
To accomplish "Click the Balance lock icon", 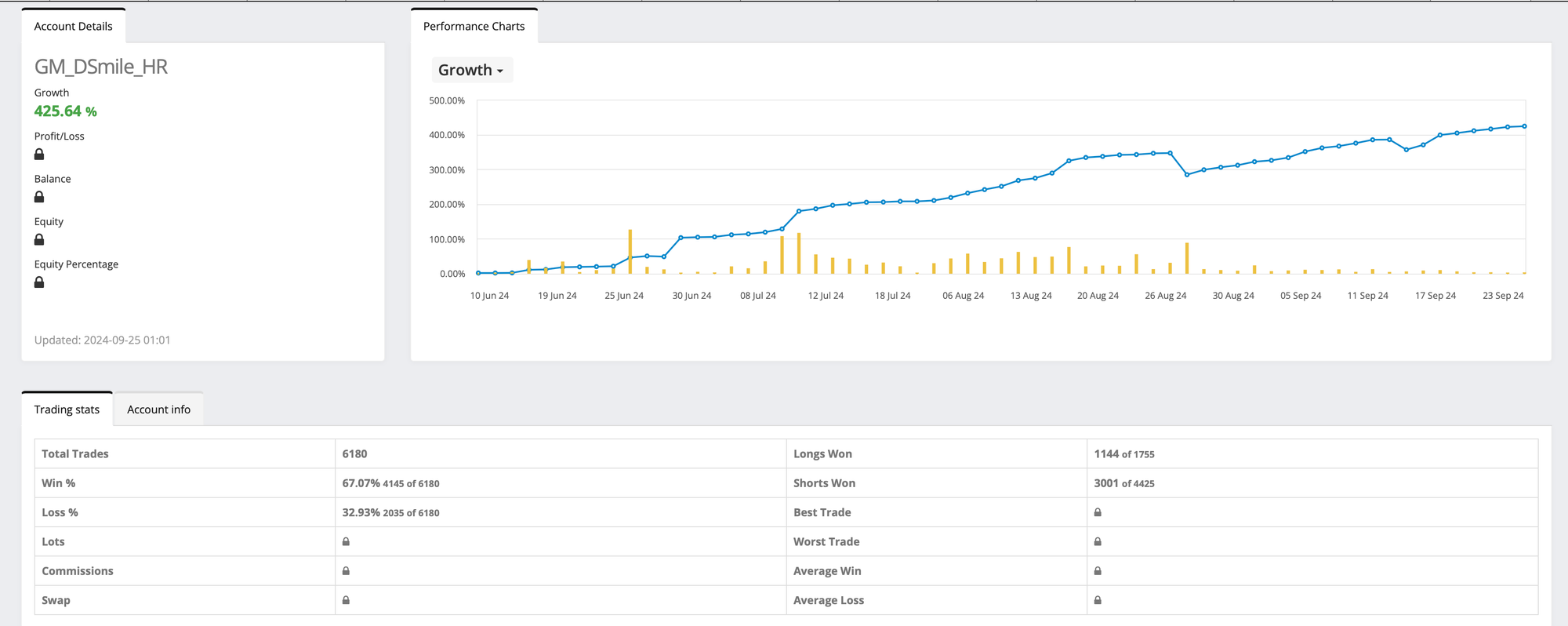I will tap(39, 197).
